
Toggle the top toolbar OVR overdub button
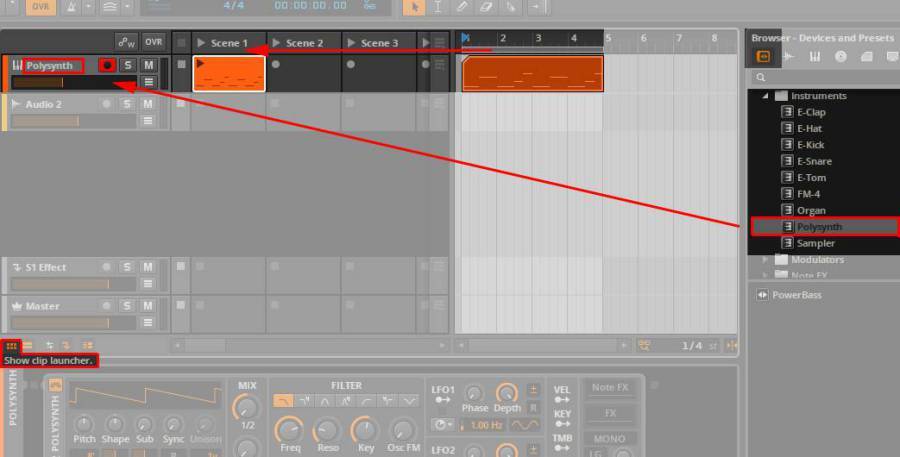point(40,7)
